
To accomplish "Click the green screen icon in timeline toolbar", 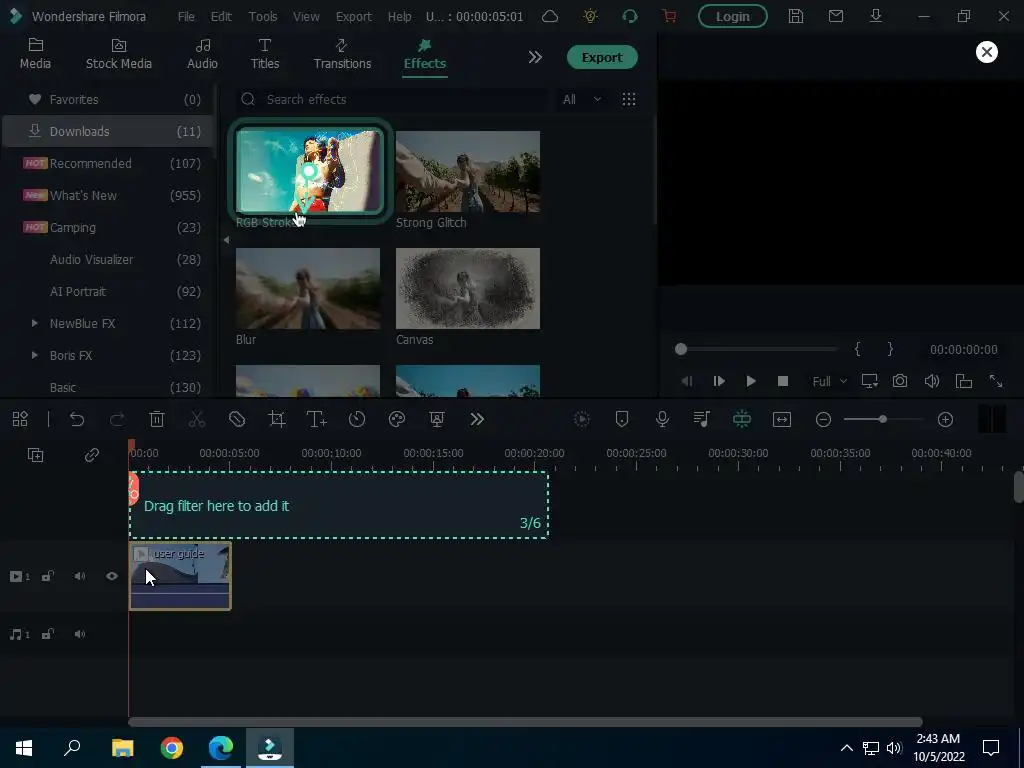I will (437, 419).
